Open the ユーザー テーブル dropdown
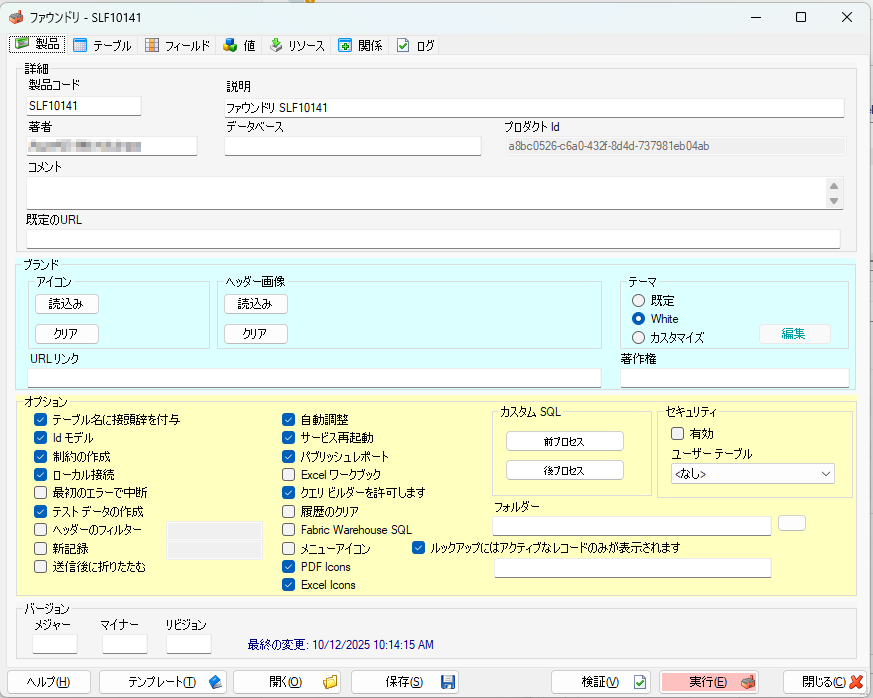Viewport: 873px width, 698px height. pyautogui.click(x=753, y=474)
